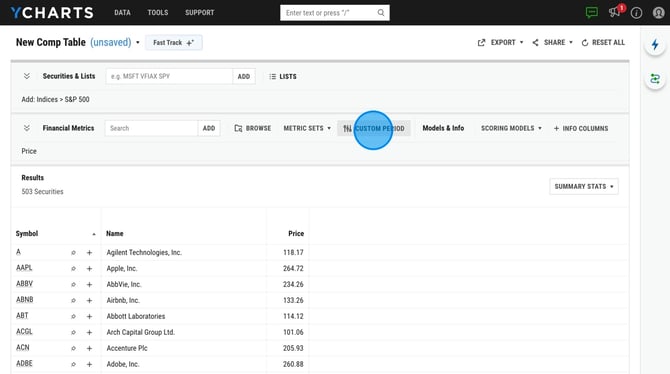Screen dimensions: 670x374
Task: Click the Price column header
Action: [296, 234]
